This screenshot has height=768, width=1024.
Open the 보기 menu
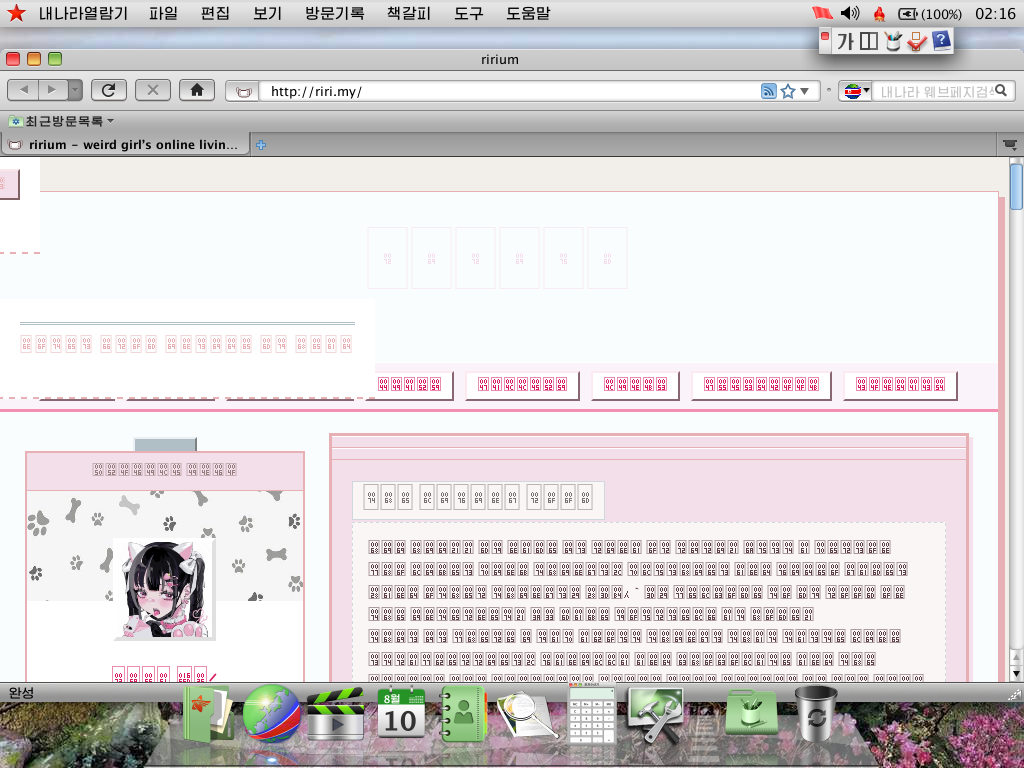[x=267, y=13]
